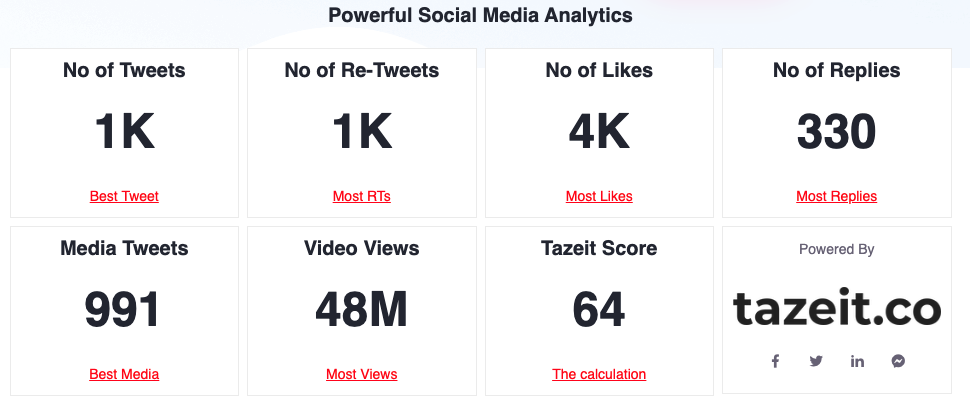Open the LinkedIn icon link

point(857,361)
